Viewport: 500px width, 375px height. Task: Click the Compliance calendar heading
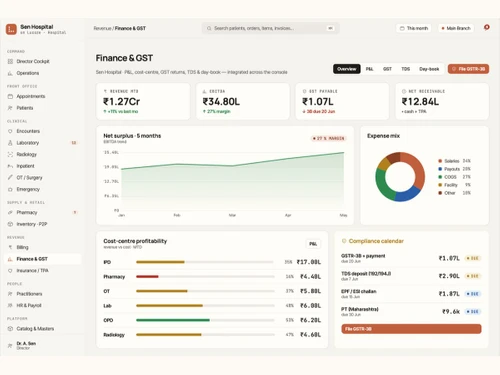click(376, 241)
